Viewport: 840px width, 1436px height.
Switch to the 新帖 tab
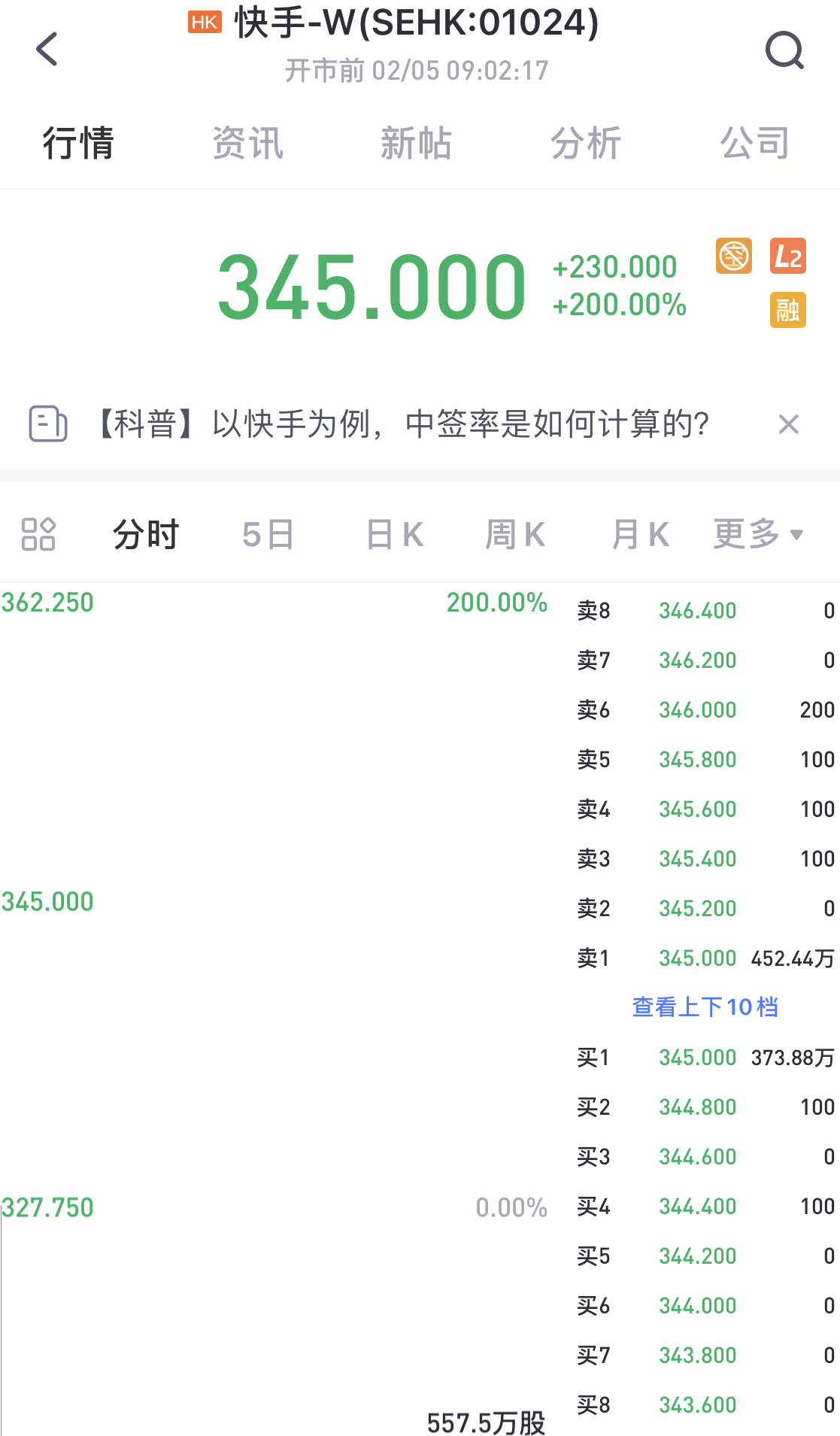tap(416, 143)
